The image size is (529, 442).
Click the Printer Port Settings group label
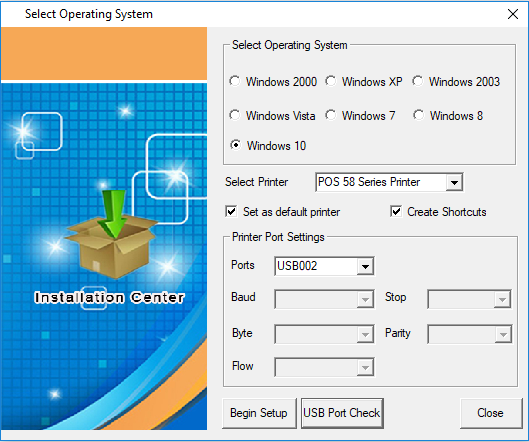coord(278,237)
